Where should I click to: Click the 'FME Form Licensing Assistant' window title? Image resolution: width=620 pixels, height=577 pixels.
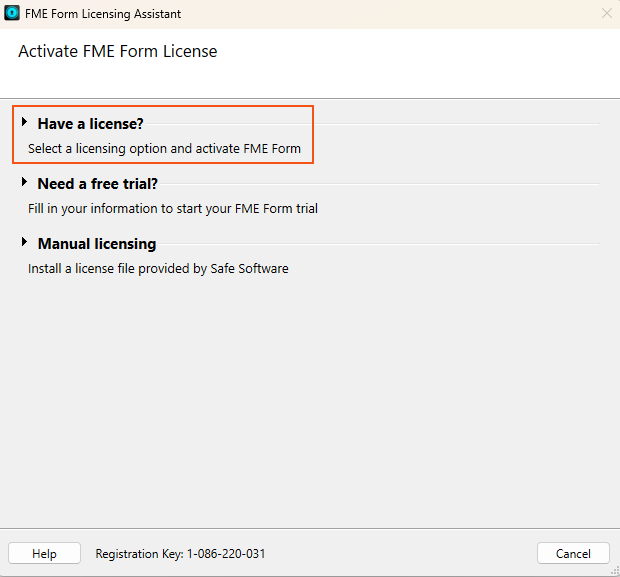(x=103, y=14)
